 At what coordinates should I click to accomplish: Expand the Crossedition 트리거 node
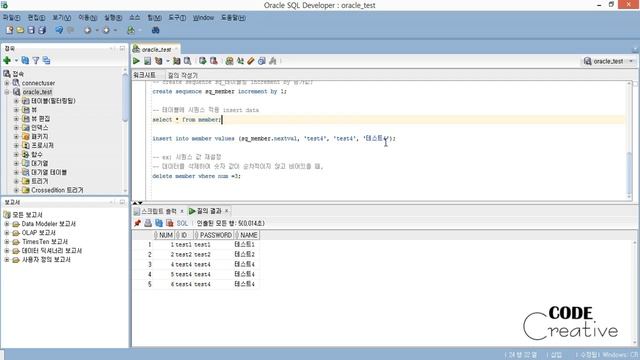pyautogui.click(x=16, y=190)
